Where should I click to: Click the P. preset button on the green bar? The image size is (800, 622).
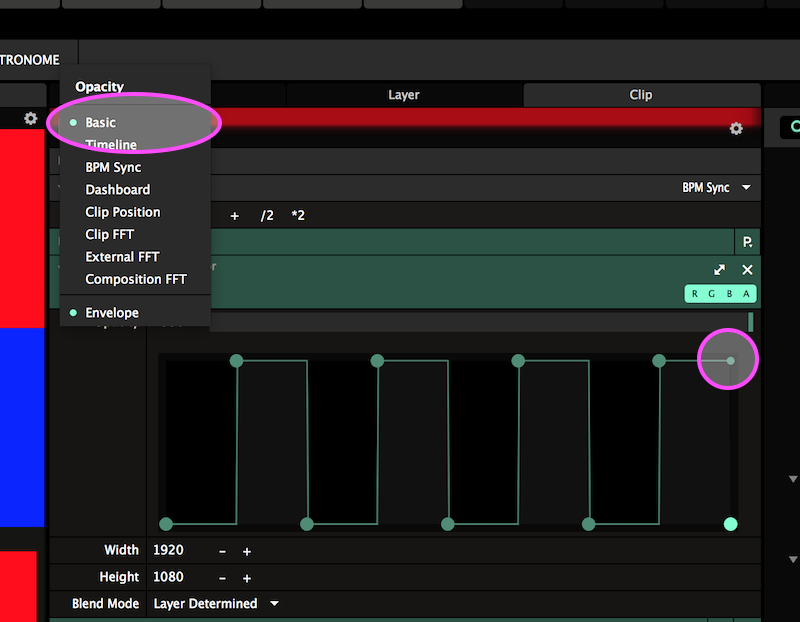746,242
